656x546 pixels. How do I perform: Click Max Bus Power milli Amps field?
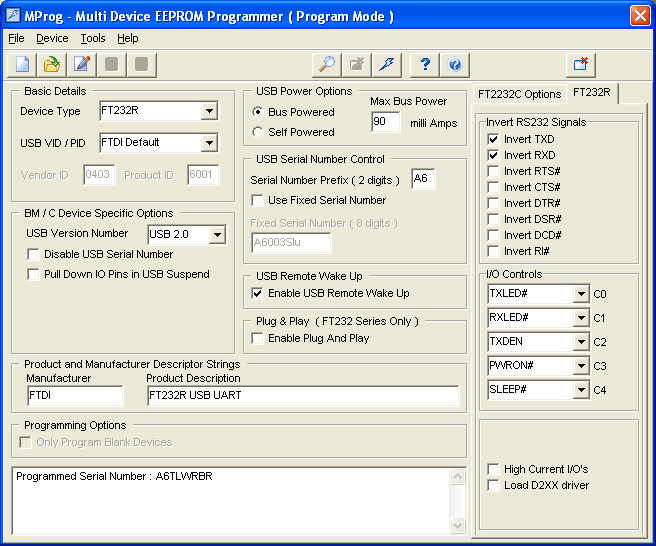385,122
